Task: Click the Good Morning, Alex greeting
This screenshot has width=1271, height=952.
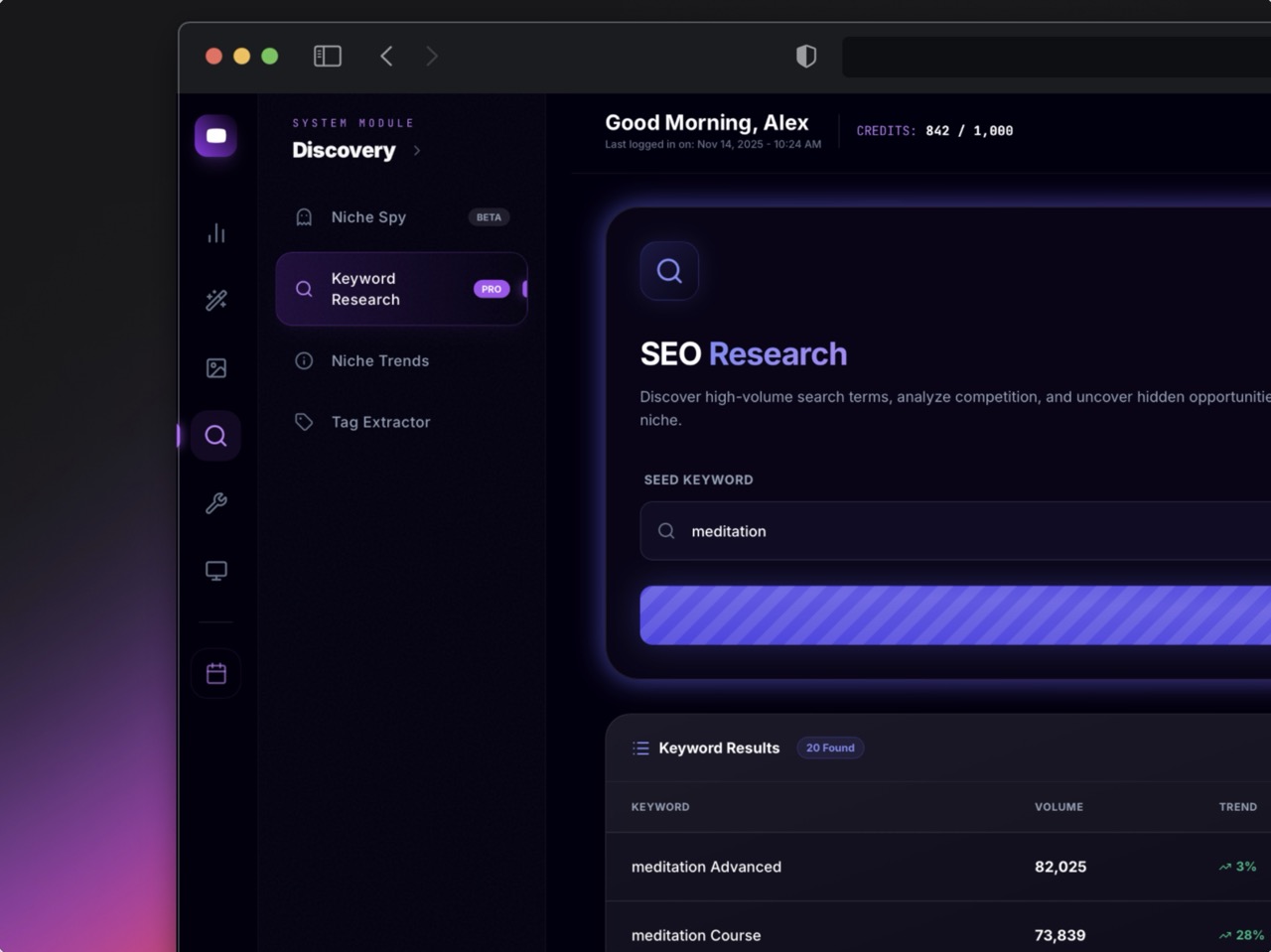Action: tap(707, 122)
